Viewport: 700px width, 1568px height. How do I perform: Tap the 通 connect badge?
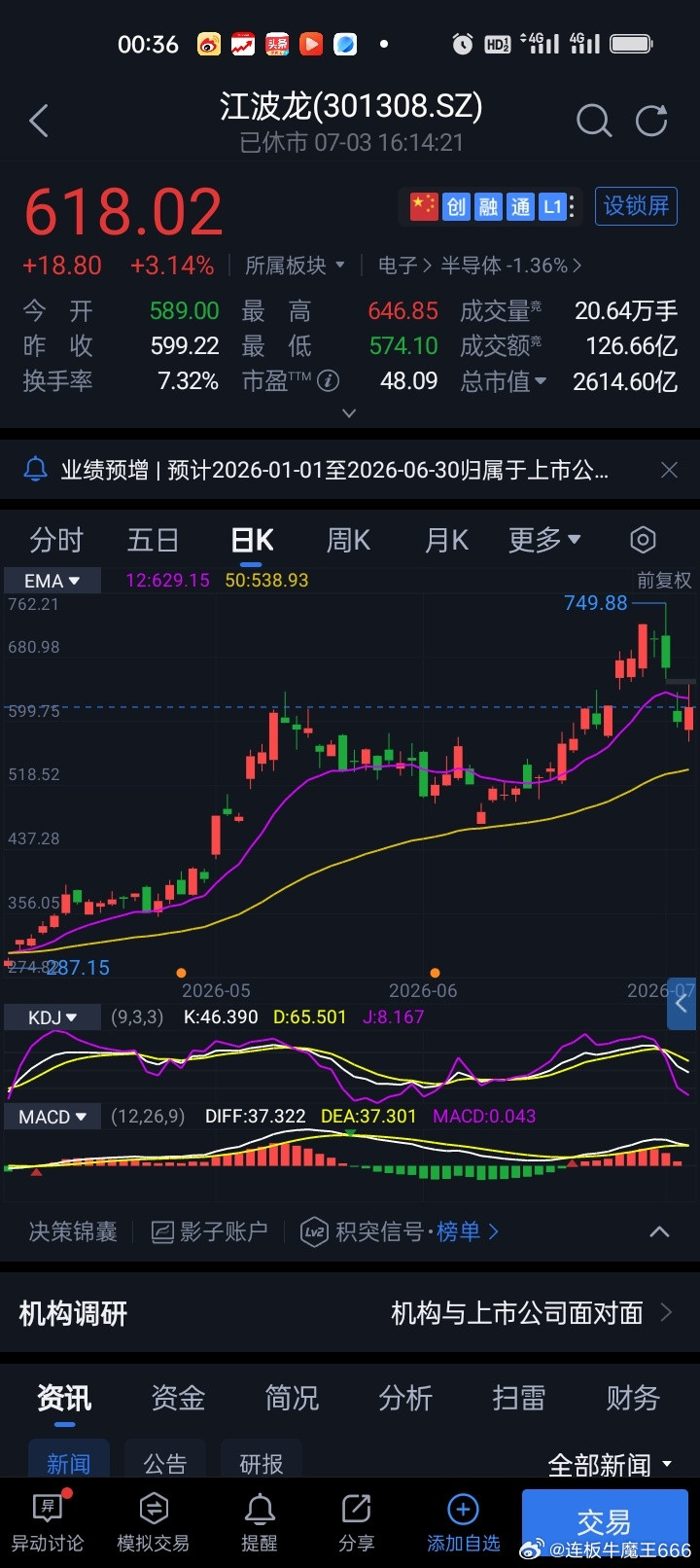pyautogui.click(x=520, y=206)
